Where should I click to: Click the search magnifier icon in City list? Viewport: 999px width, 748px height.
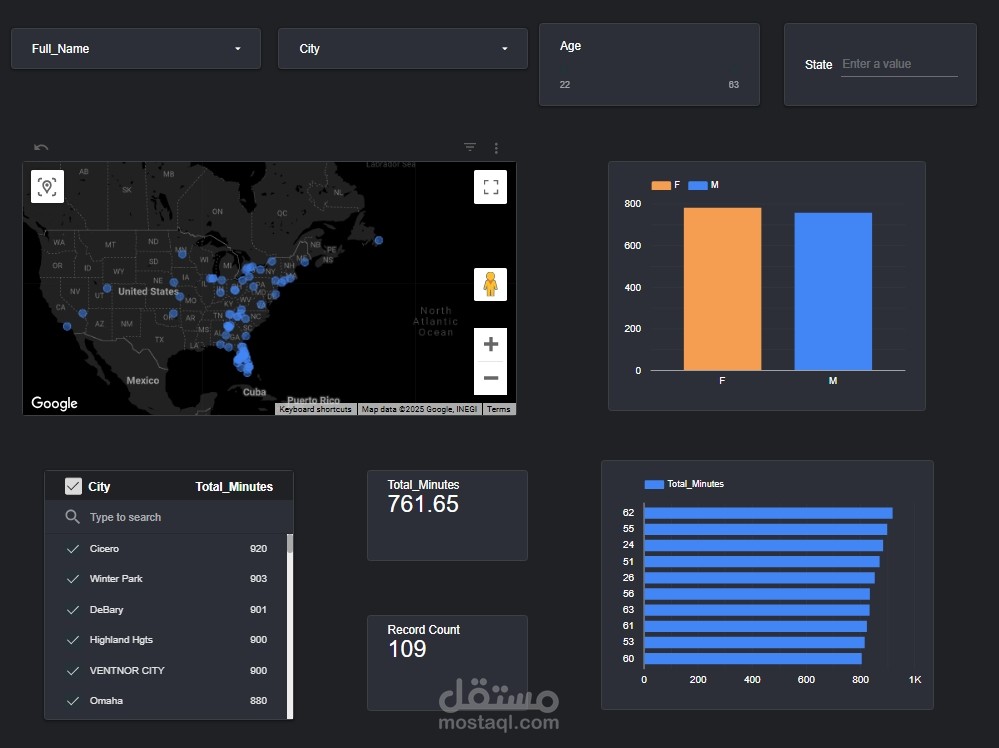pos(73,517)
